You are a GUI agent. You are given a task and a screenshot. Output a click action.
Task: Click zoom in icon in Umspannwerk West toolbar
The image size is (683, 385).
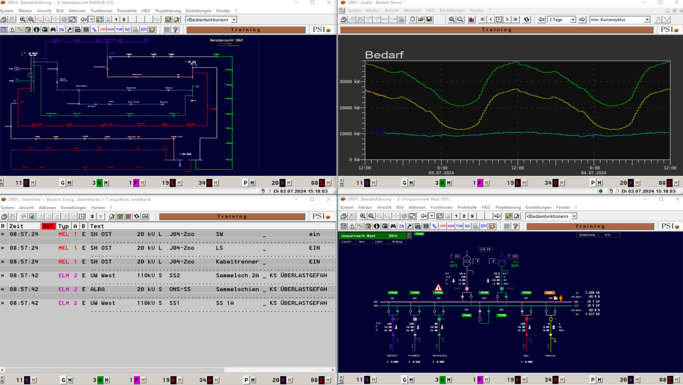click(362, 216)
